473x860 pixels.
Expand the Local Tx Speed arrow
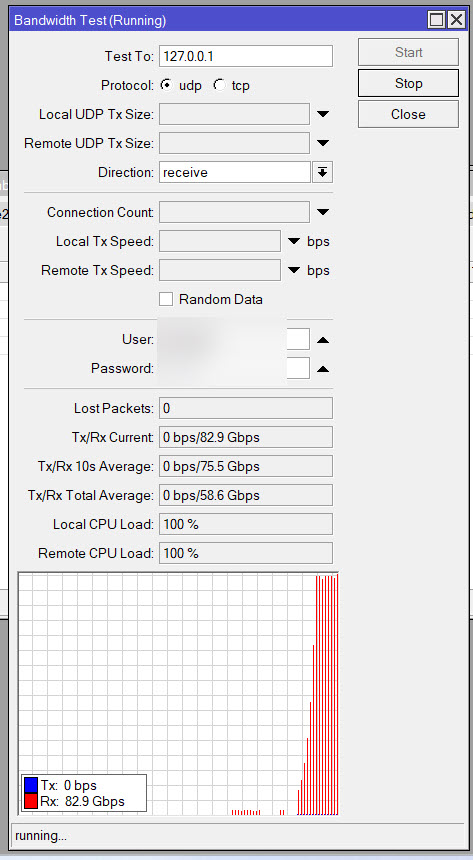(294, 241)
